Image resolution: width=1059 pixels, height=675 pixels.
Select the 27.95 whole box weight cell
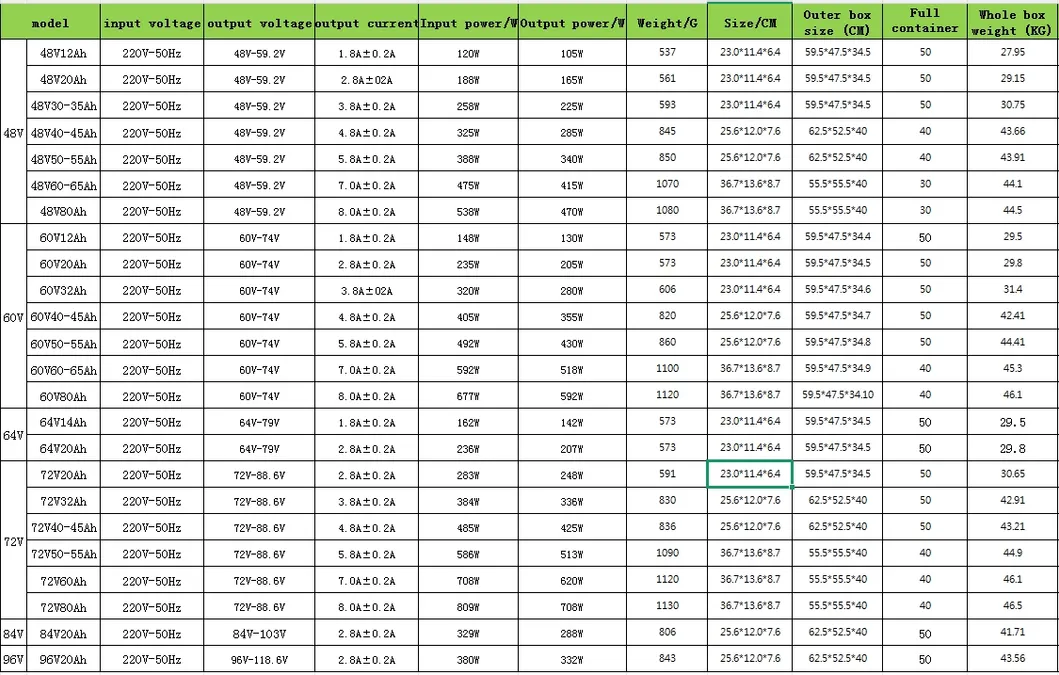coord(1012,52)
